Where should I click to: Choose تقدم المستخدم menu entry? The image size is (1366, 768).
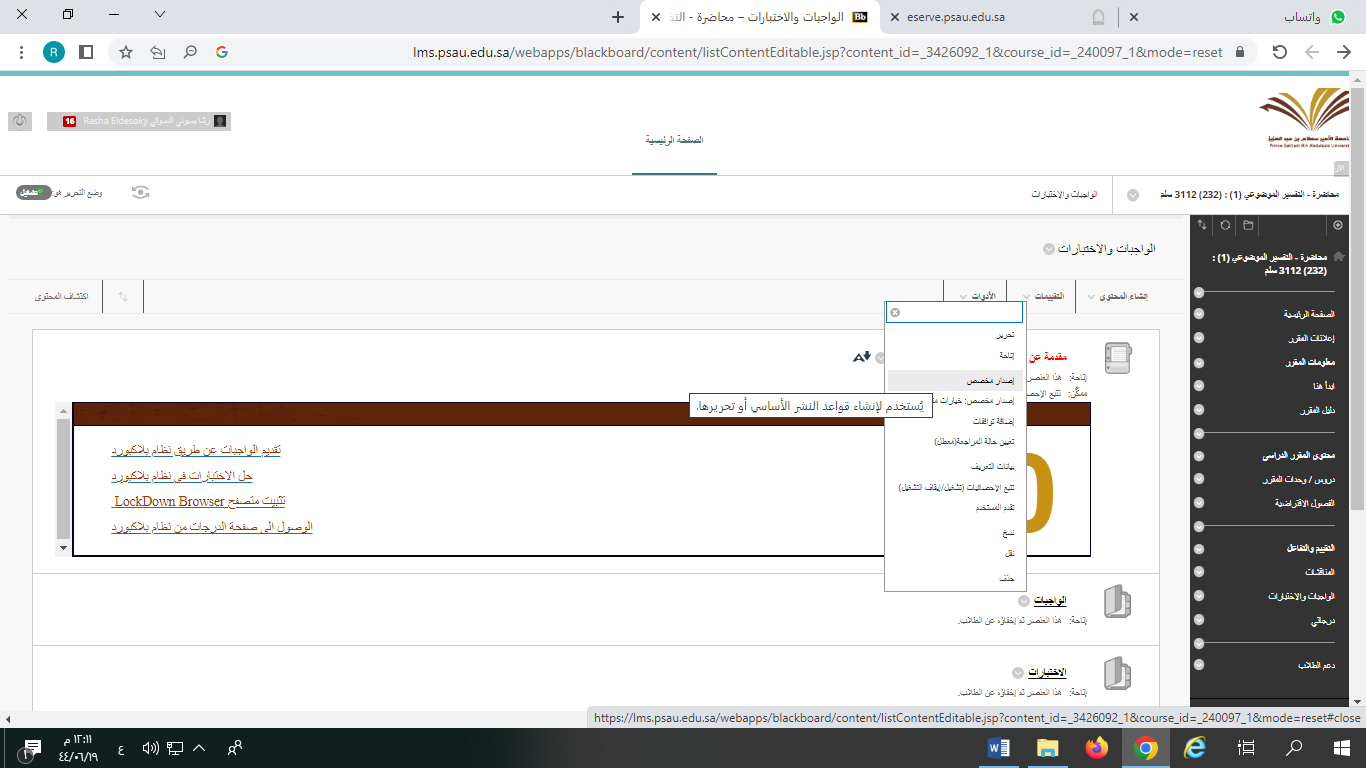pyautogui.click(x=996, y=507)
